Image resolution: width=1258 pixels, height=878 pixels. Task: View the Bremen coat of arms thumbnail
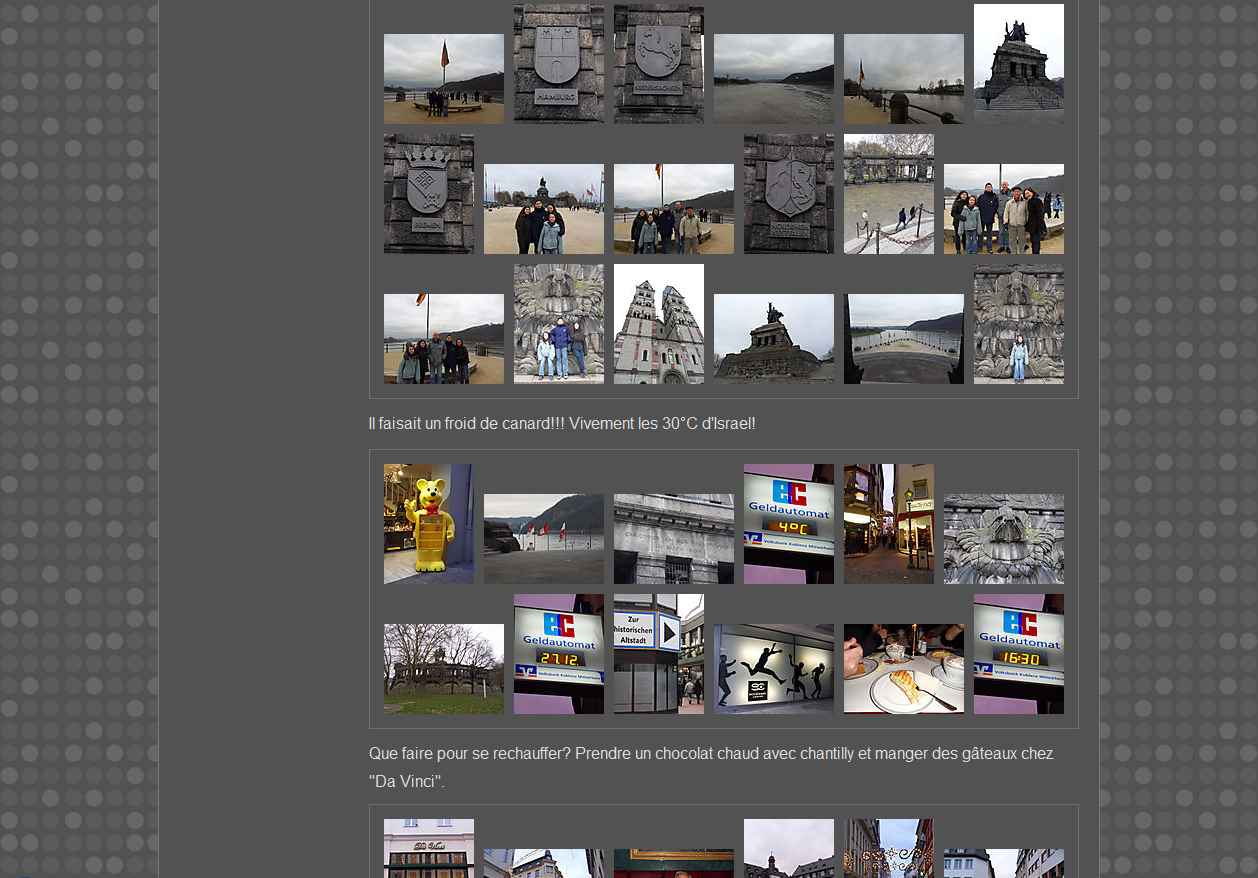[x=428, y=194]
